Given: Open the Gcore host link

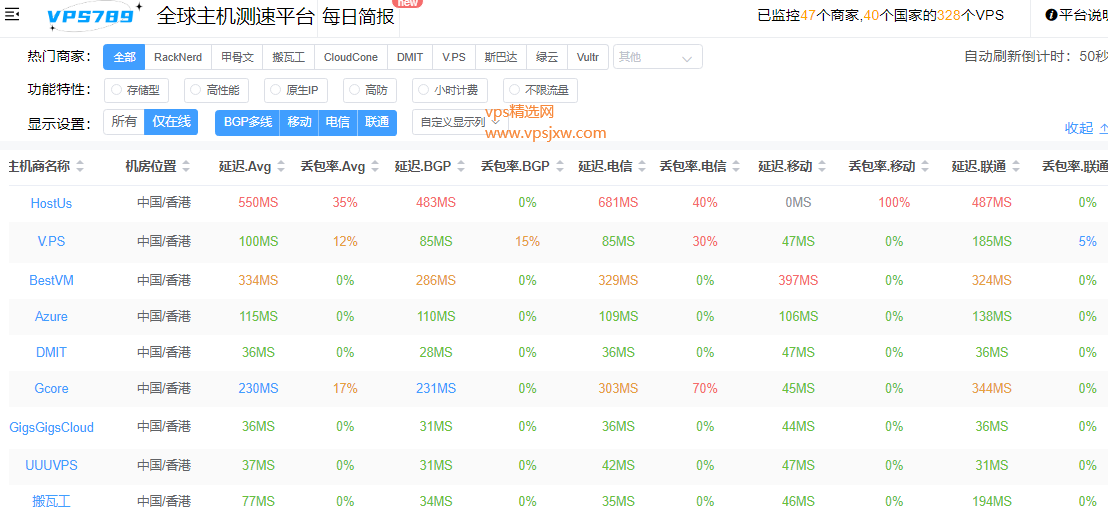Looking at the screenshot, I should (51, 388).
